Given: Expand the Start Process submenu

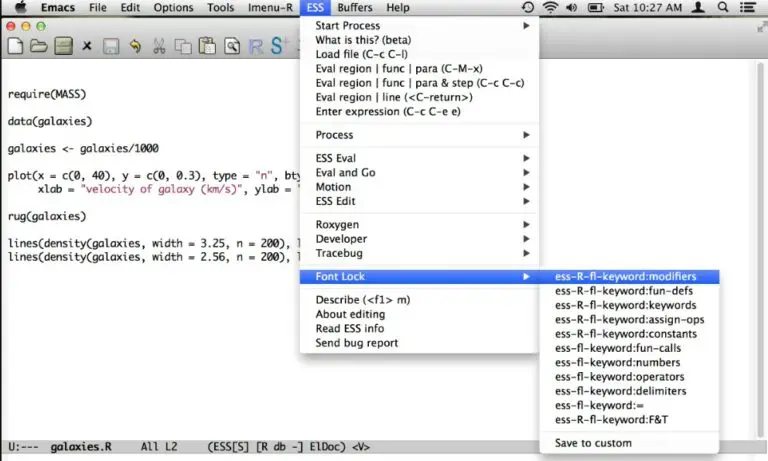Looking at the screenshot, I should pyautogui.click(x=419, y=25).
